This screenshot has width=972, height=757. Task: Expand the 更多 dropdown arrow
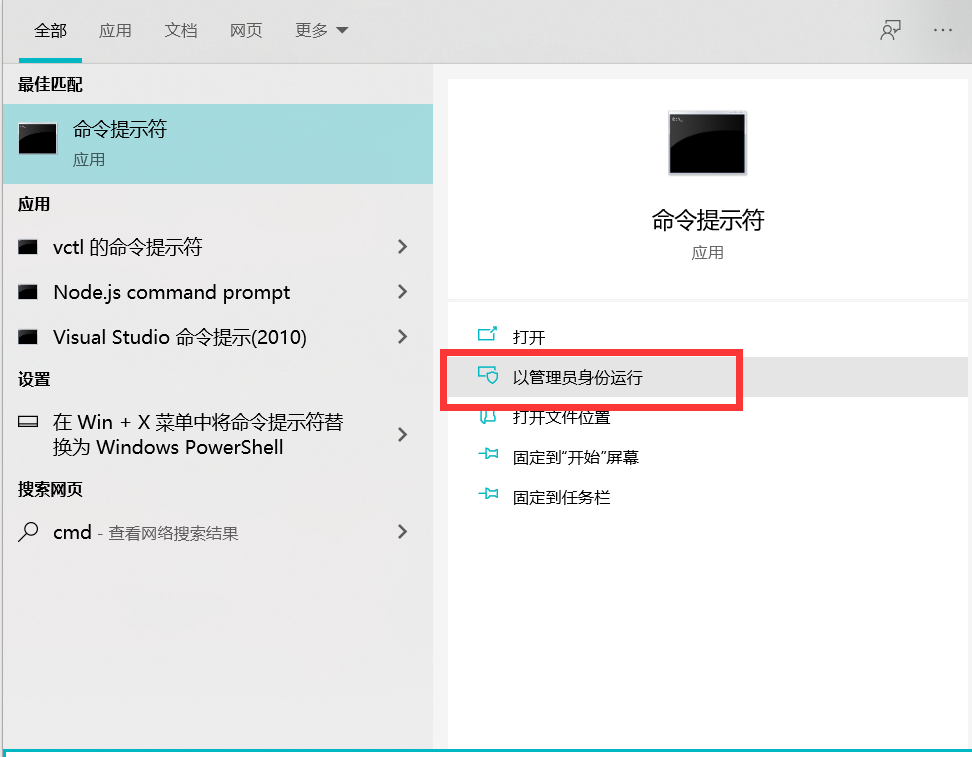340,30
